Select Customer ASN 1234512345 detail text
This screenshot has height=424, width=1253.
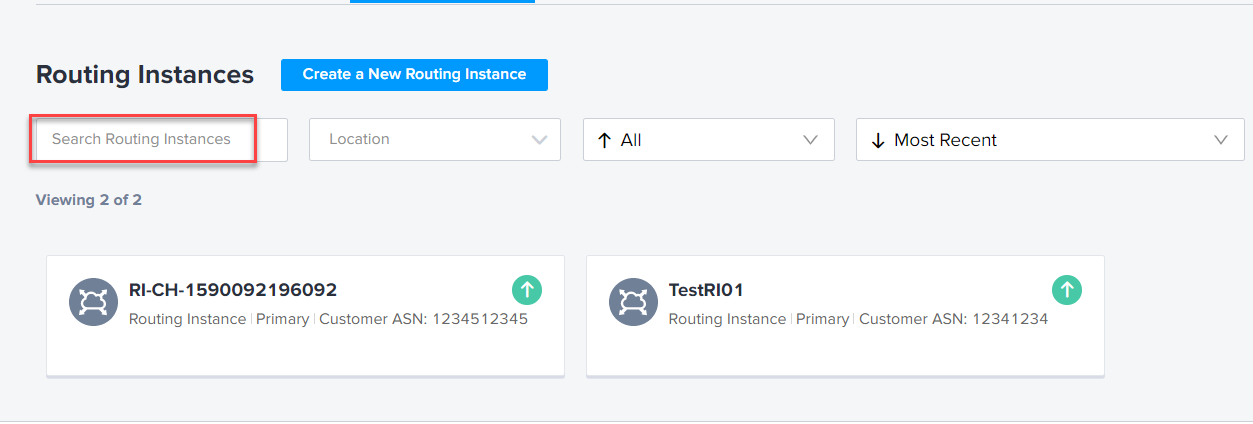click(423, 319)
